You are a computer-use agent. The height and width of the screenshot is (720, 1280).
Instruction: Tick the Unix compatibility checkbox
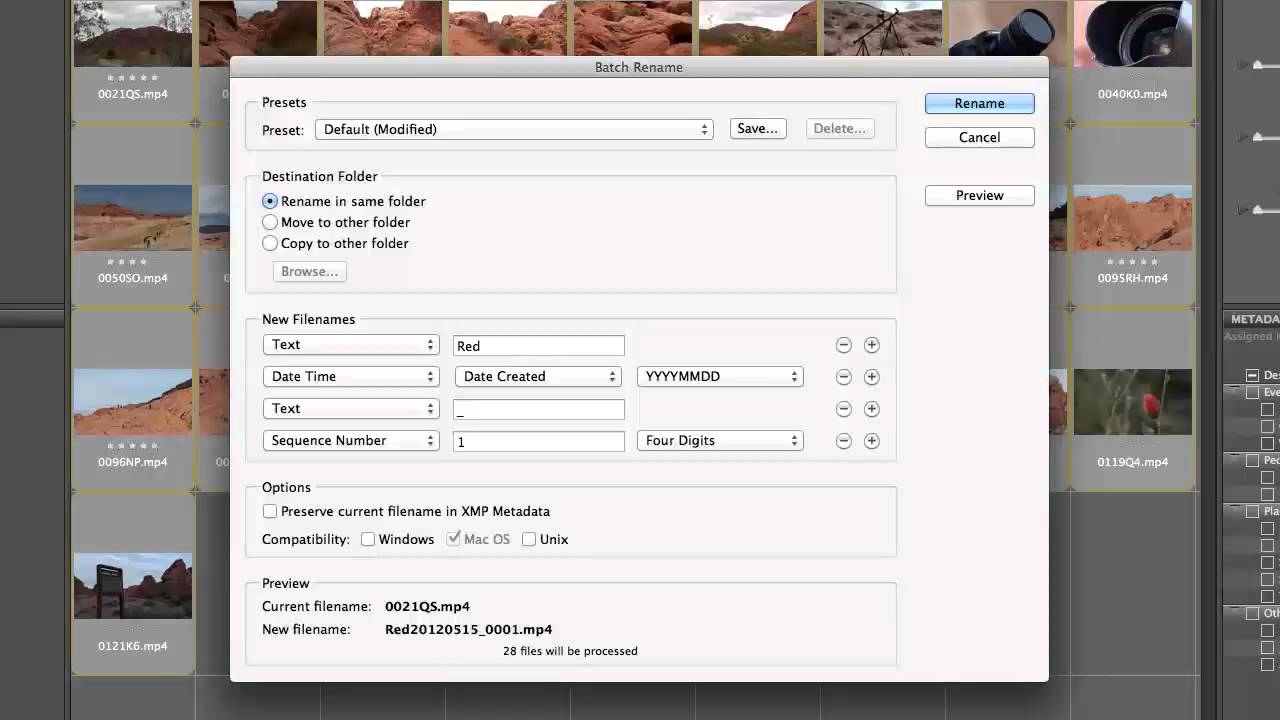point(529,539)
